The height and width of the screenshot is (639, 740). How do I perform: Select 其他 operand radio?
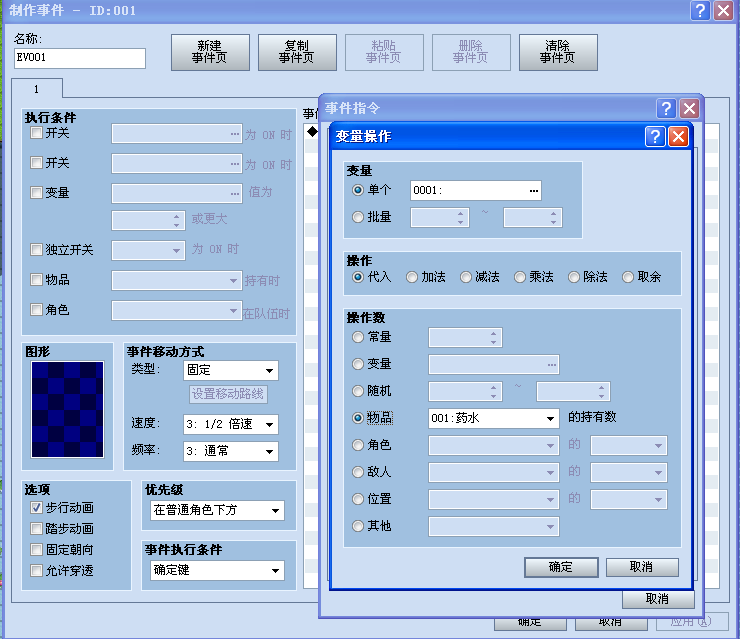[358, 526]
